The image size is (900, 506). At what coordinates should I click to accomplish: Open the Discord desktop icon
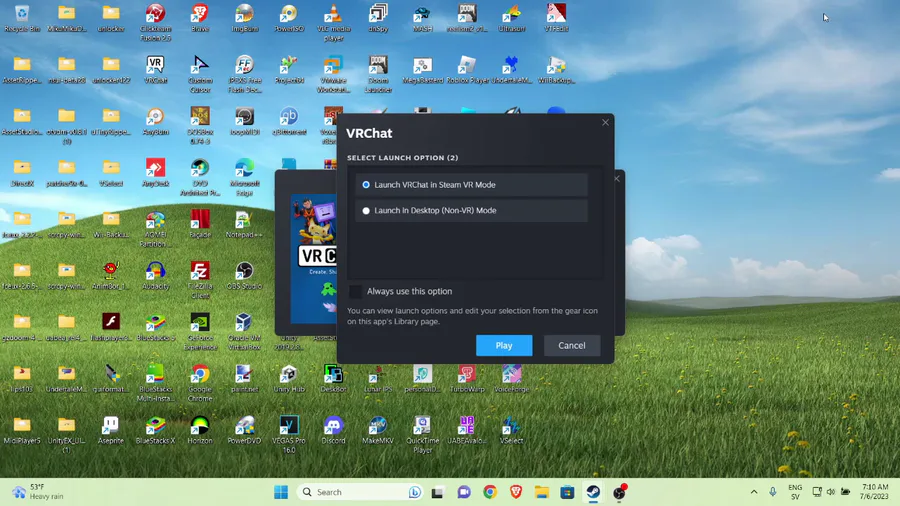333,430
